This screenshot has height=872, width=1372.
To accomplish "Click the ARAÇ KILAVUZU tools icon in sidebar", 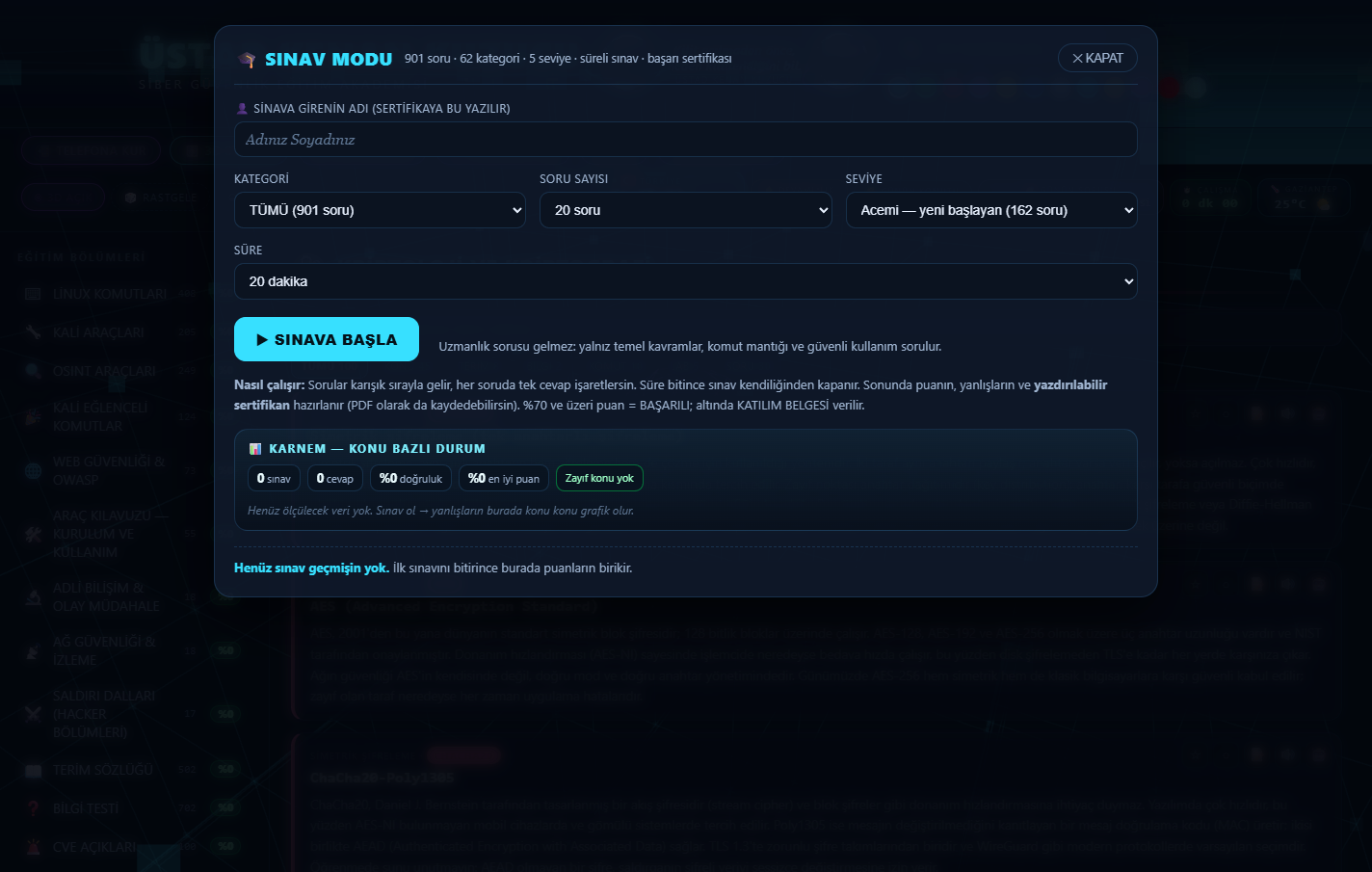I will (34, 534).
